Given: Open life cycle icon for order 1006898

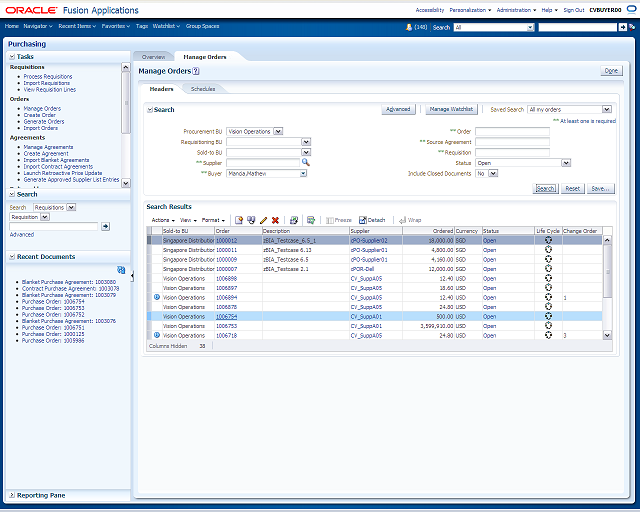Looking at the screenshot, I should 549,278.
